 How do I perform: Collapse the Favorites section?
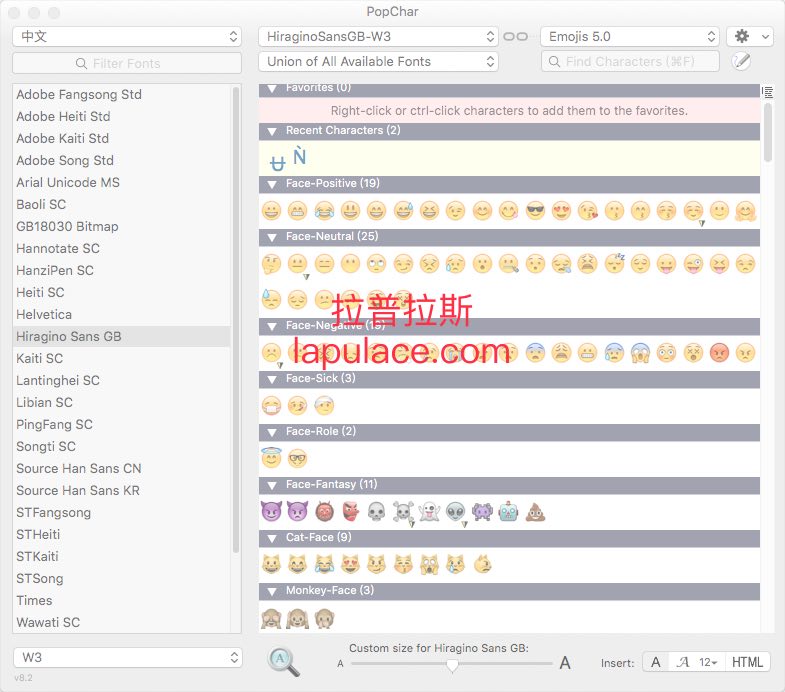(x=272, y=89)
